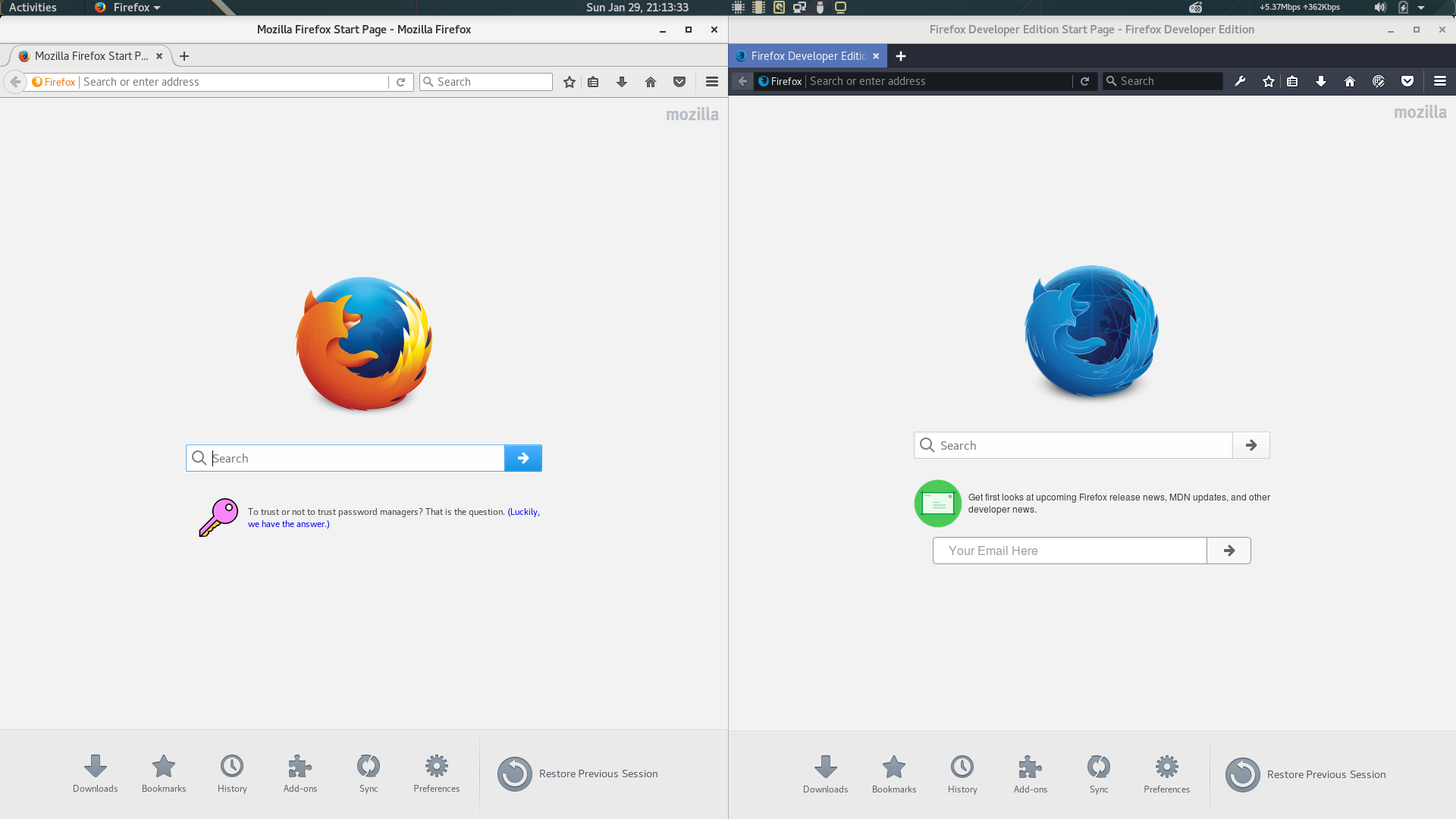
Task: Focus start page Search field in left Firefox
Action: click(x=345, y=458)
